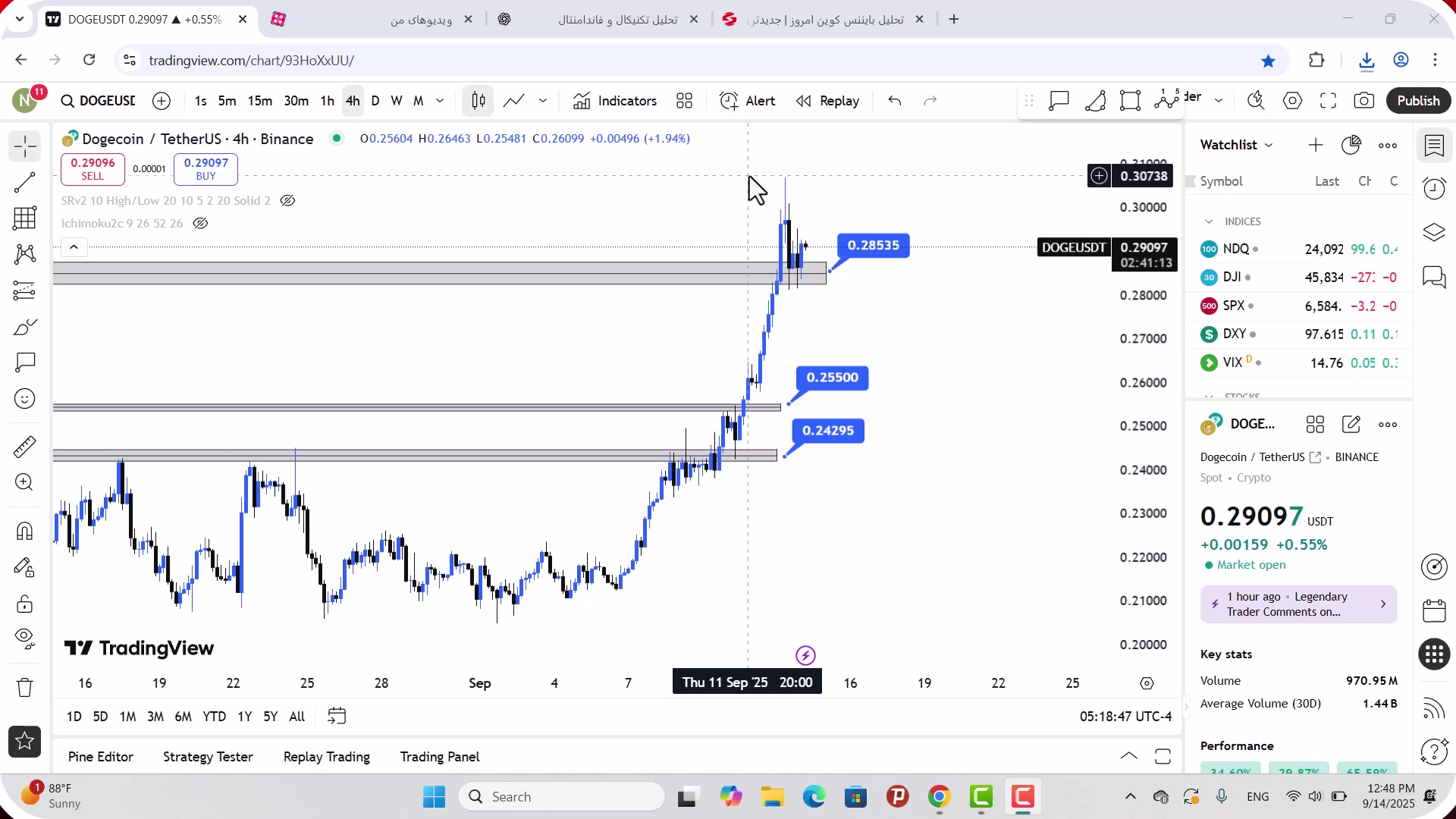Open the candlestick chart style selector
Screen dimensions: 1456x819
(x=478, y=101)
